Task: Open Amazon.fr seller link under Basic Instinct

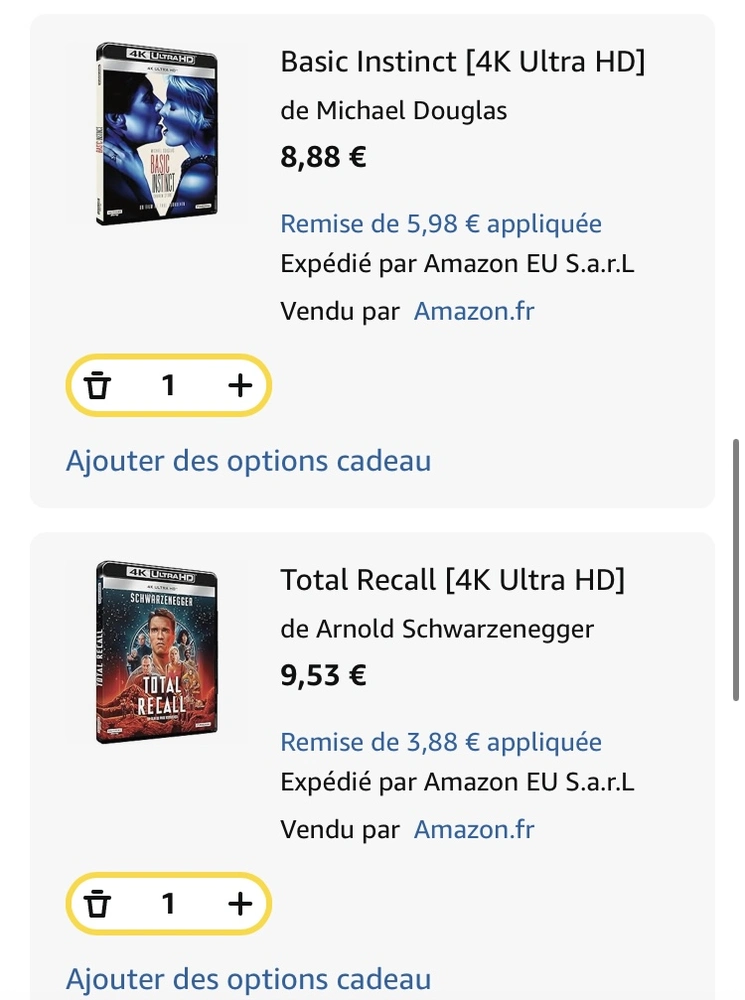Action: pyautogui.click(x=474, y=311)
